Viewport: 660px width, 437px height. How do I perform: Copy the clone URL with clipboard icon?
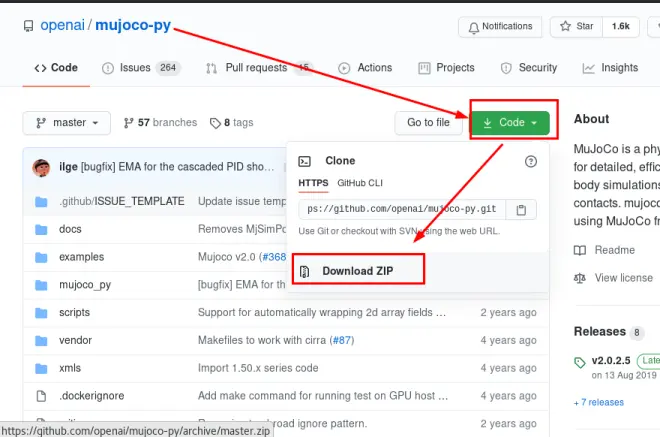point(521,210)
